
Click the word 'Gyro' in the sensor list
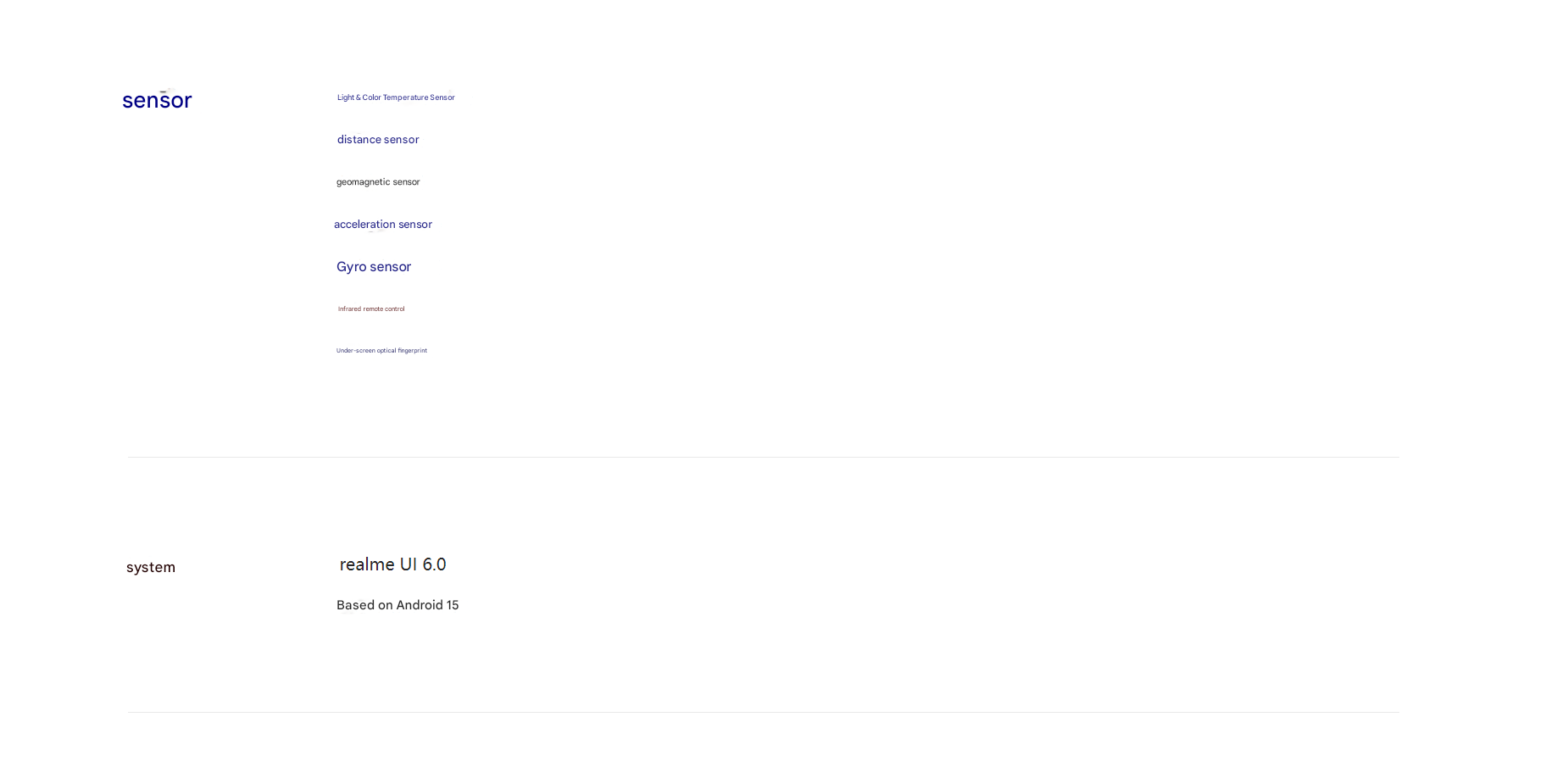(351, 267)
